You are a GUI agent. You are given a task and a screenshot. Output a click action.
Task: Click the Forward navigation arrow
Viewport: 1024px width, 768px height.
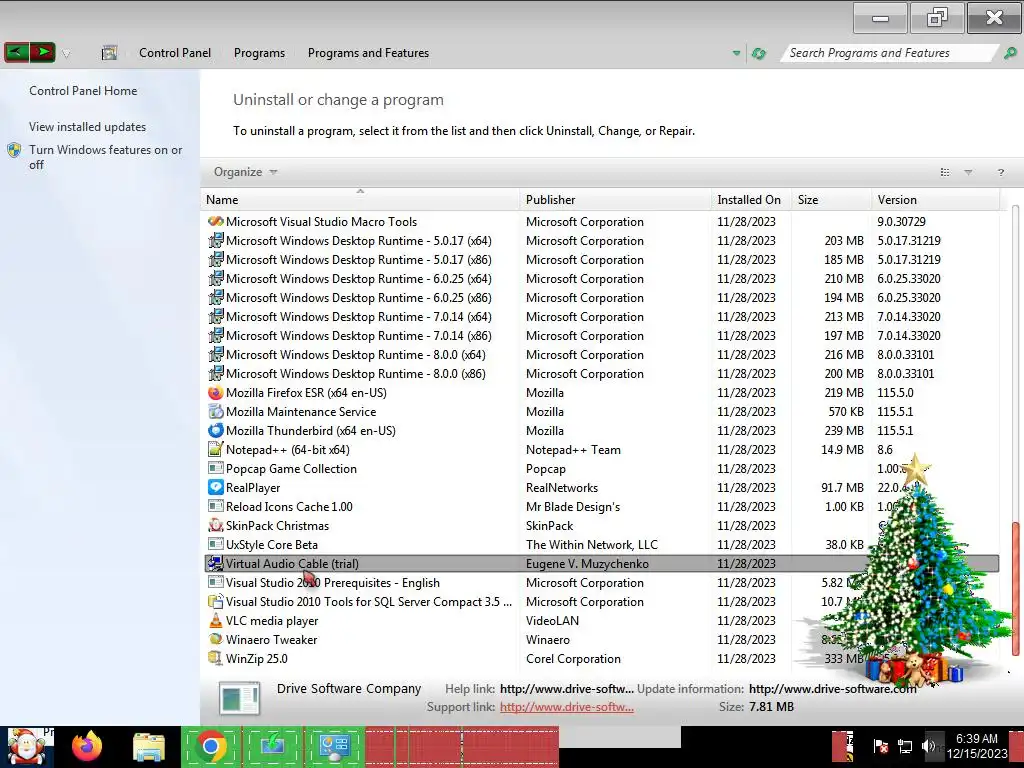click(42, 52)
